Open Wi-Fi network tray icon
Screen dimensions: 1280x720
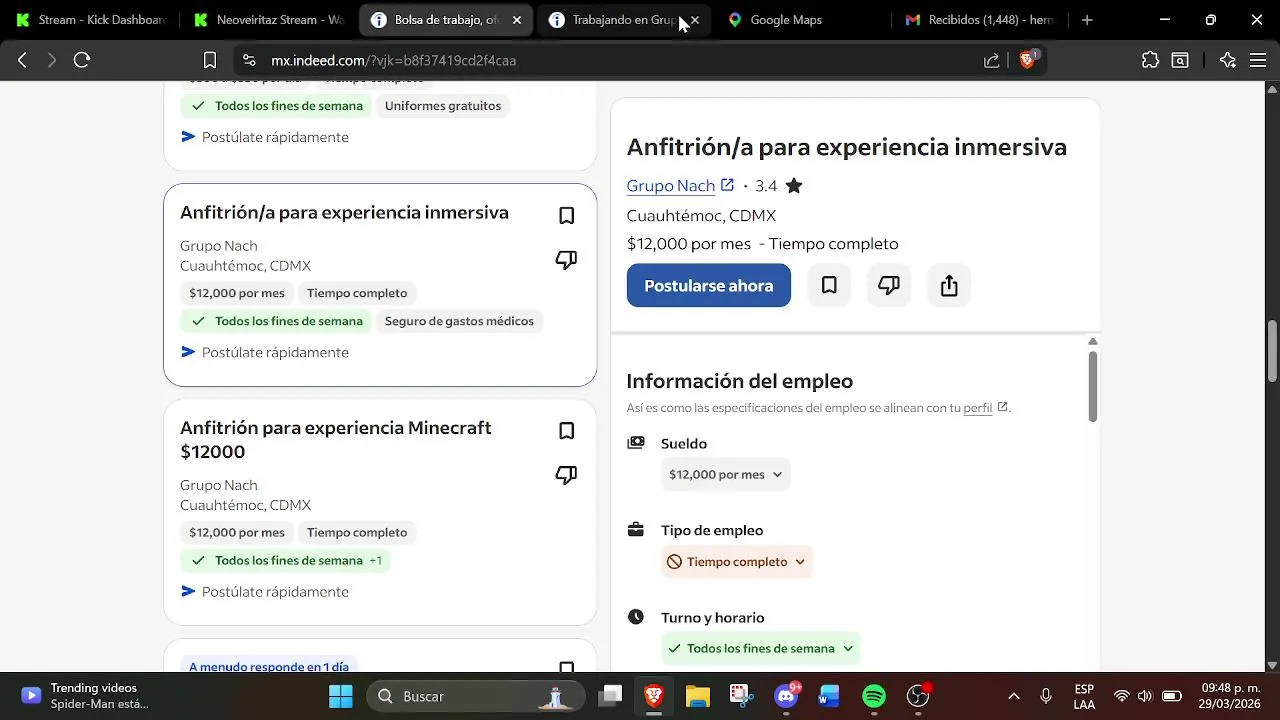(1122, 696)
